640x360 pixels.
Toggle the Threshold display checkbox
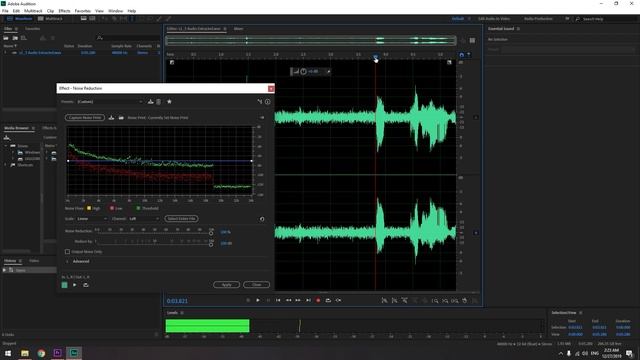click(138, 208)
